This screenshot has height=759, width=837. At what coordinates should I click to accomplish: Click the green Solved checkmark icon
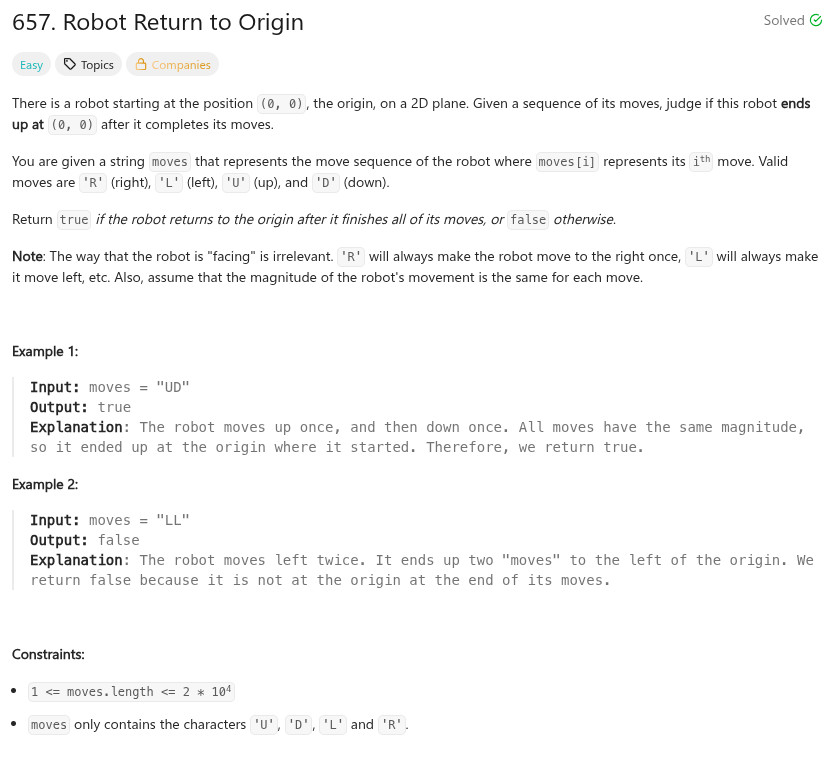815,20
